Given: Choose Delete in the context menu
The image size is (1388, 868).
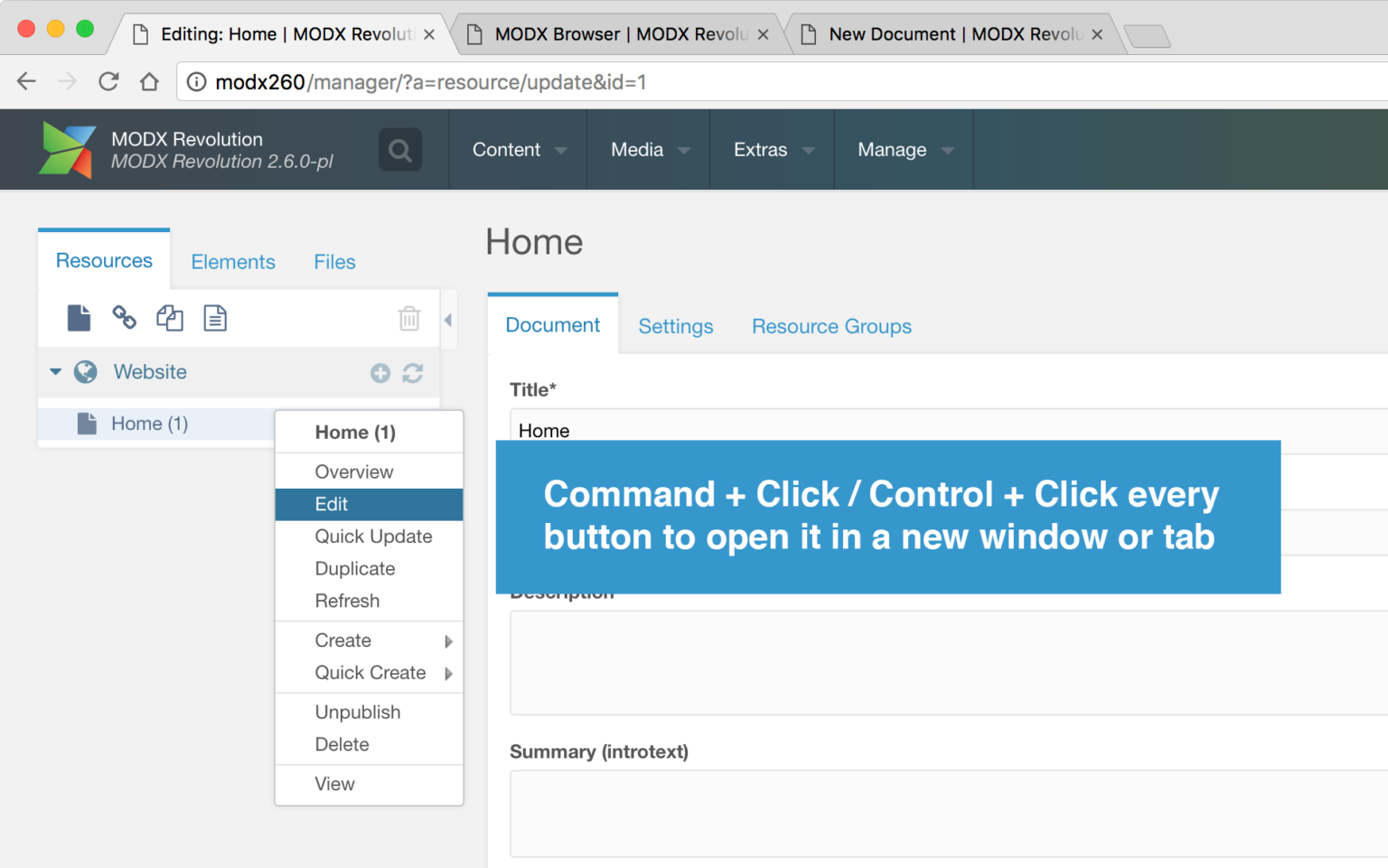Looking at the screenshot, I should (369, 744).
